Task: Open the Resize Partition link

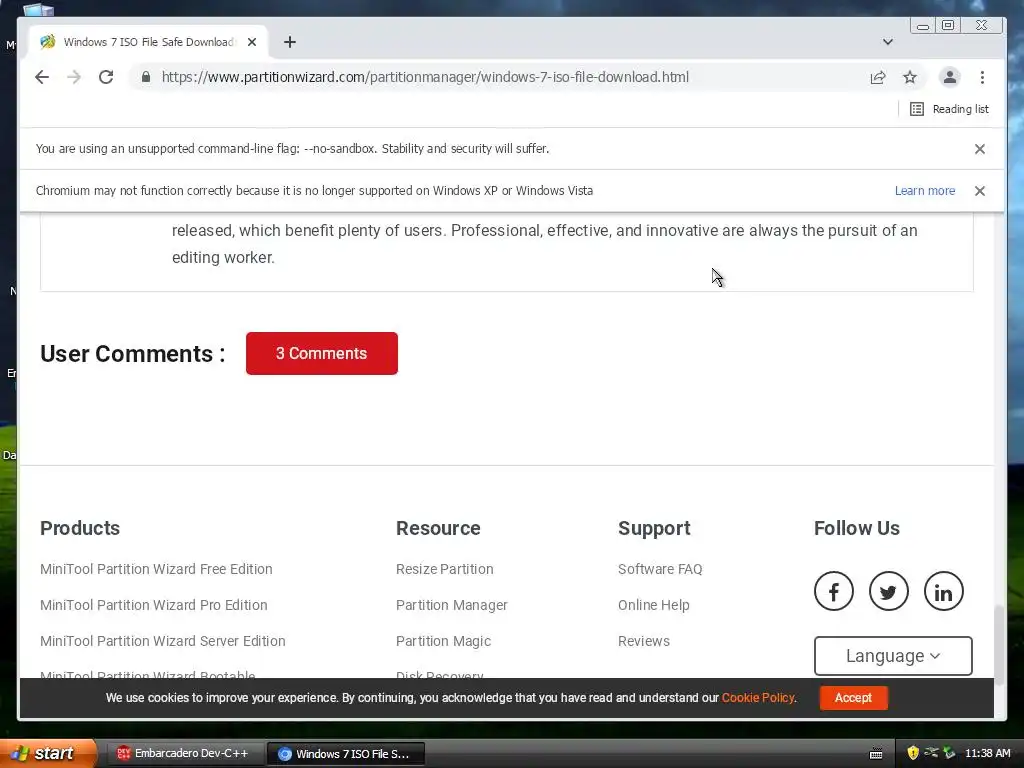Action: [x=444, y=569]
